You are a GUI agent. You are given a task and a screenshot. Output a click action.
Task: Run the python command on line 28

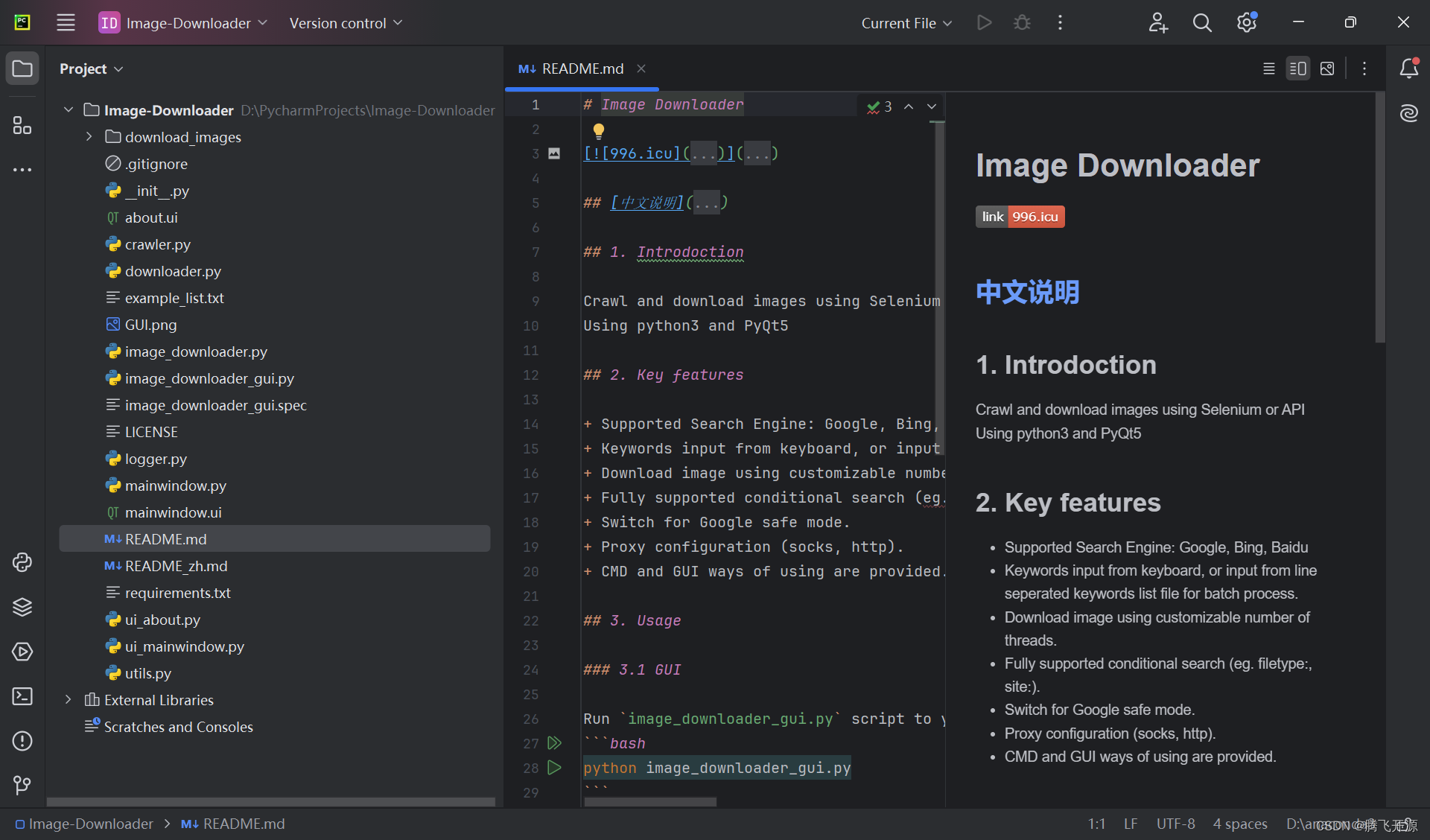554,767
